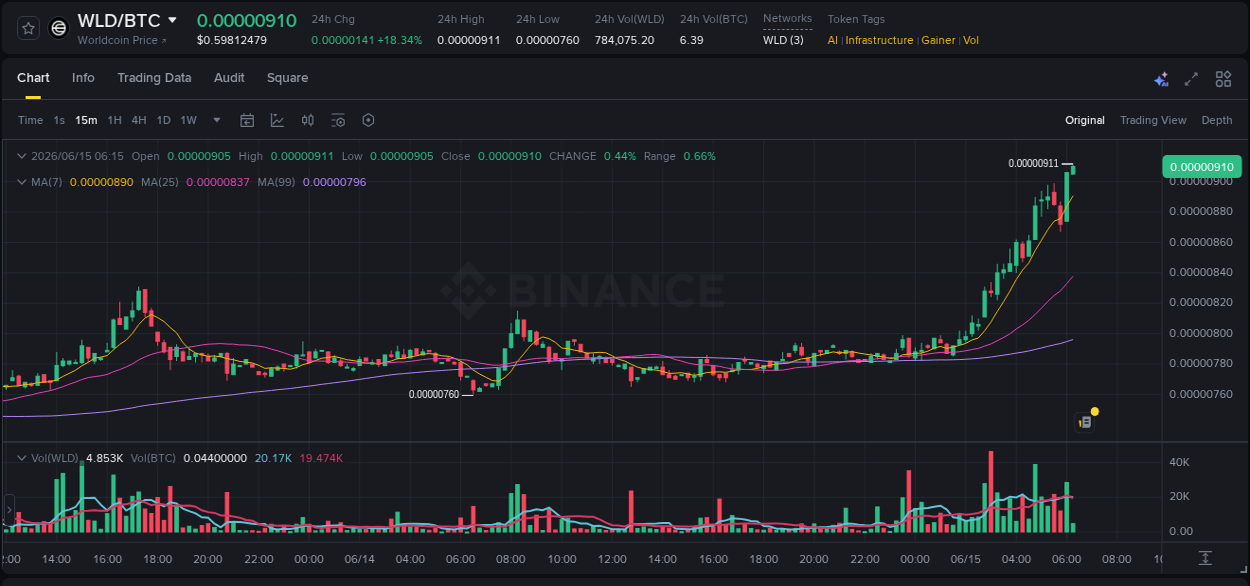Image resolution: width=1250 pixels, height=586 pixels.
Task: Click the 0.00000911 high price marker
Action: click(1033, 163)
